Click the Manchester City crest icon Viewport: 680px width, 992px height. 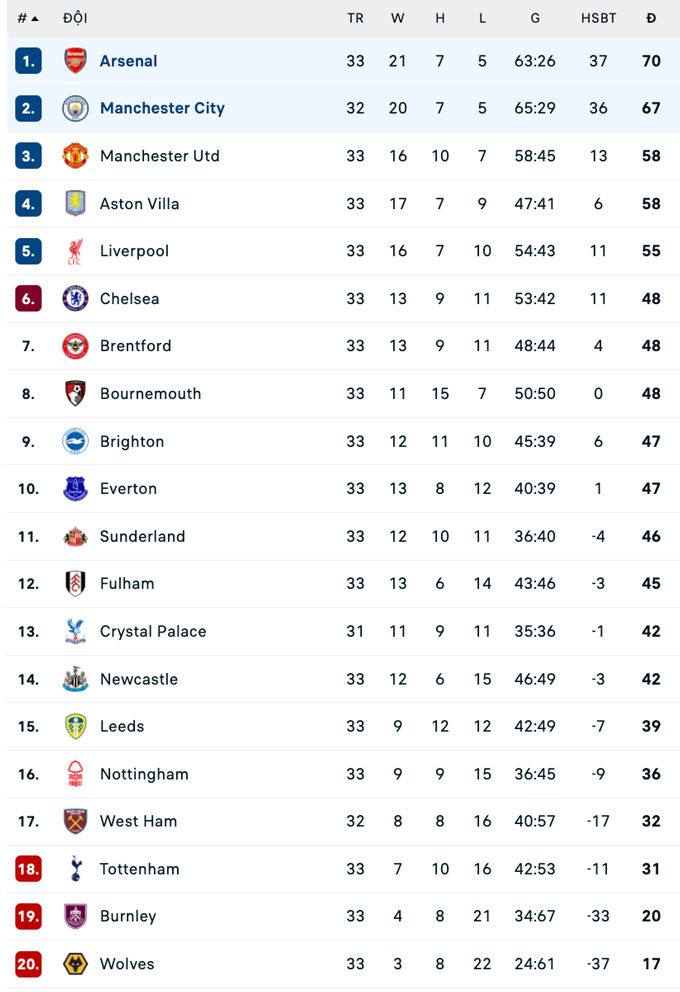click(75, 108)
